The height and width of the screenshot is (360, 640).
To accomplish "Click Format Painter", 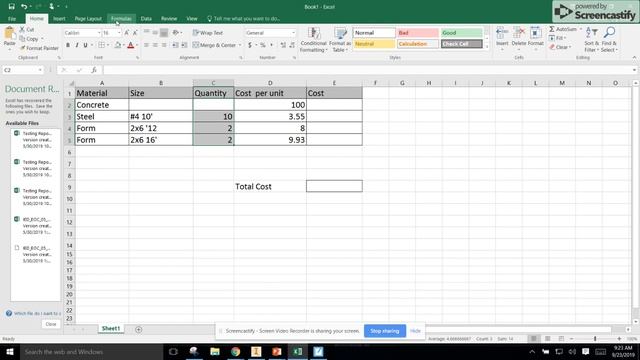I will [39, 48].
